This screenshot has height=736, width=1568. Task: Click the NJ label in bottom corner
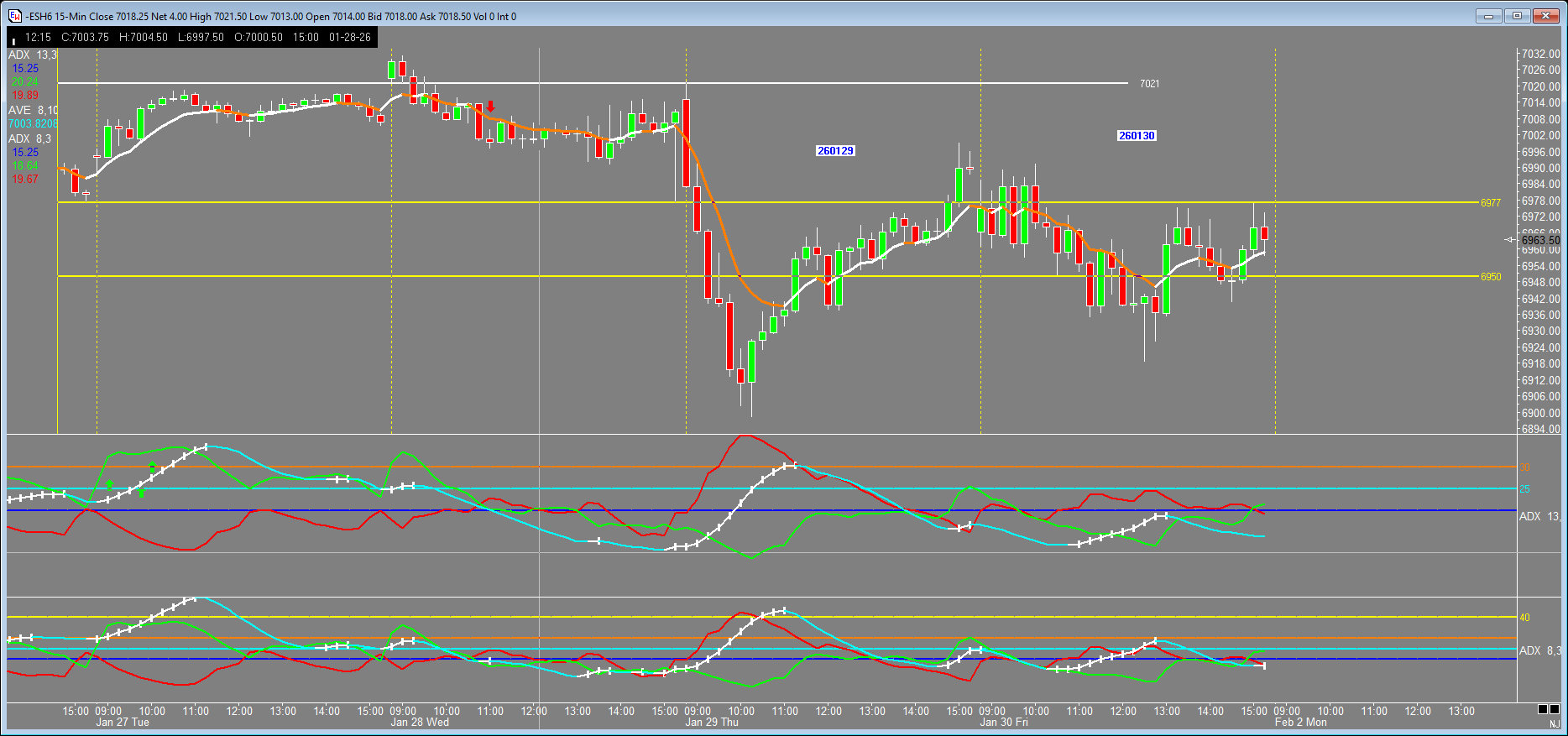point(1555,723)
